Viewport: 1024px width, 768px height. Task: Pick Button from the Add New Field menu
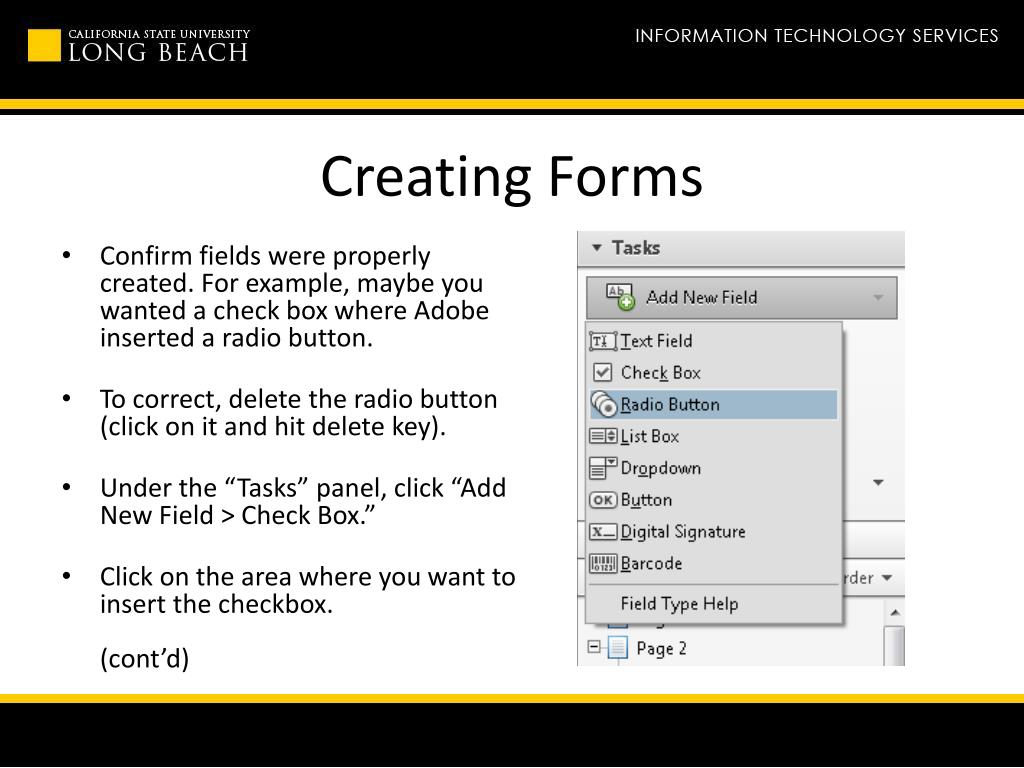(713, 500)
